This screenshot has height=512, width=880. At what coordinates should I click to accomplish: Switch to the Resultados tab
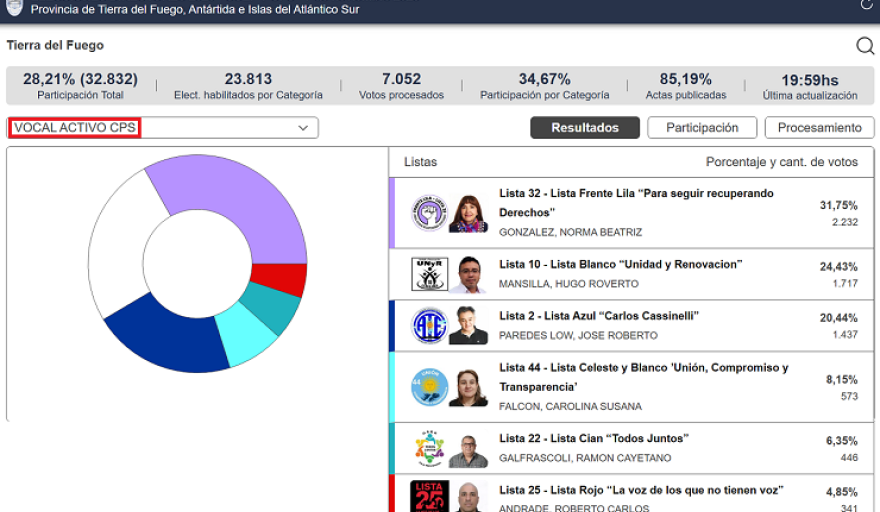point(584,128)
